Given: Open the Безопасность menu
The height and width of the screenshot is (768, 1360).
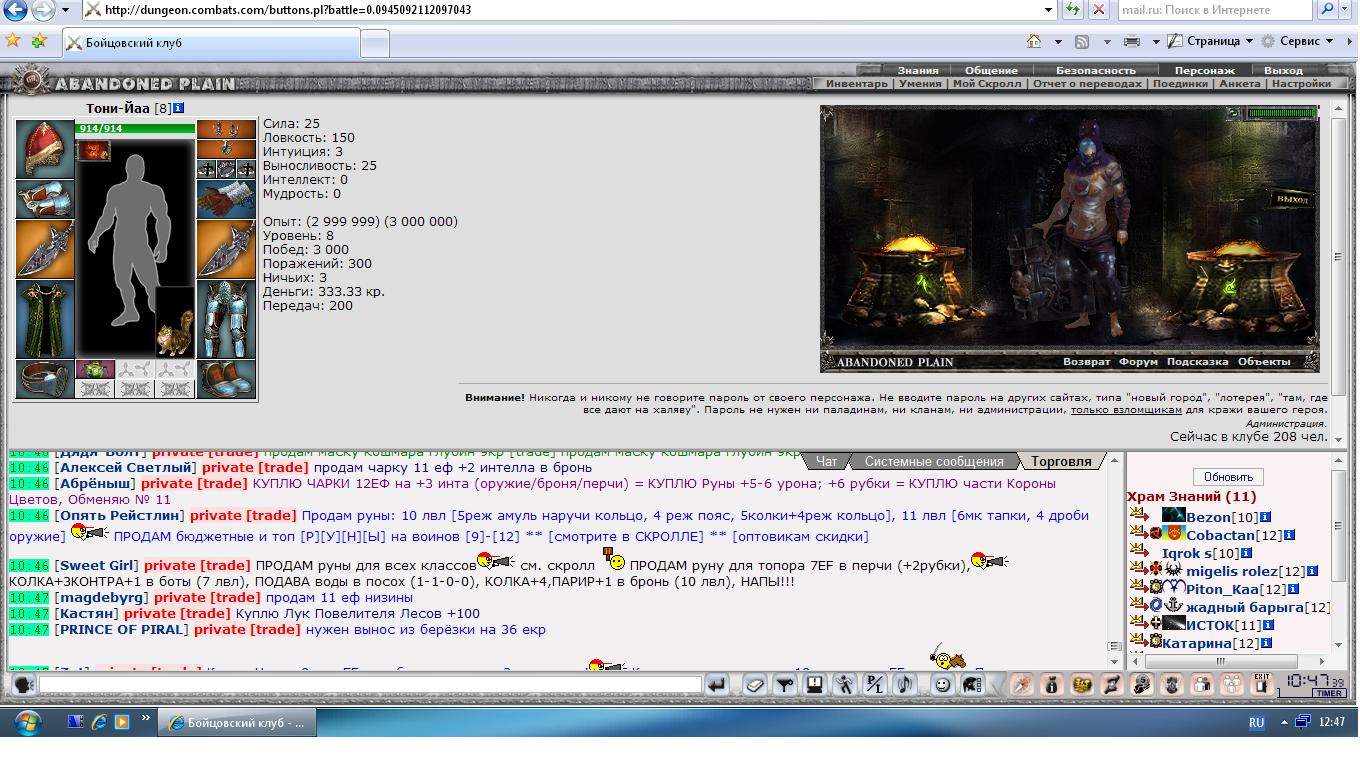Looking at the screenshot, I should 1096,70.
